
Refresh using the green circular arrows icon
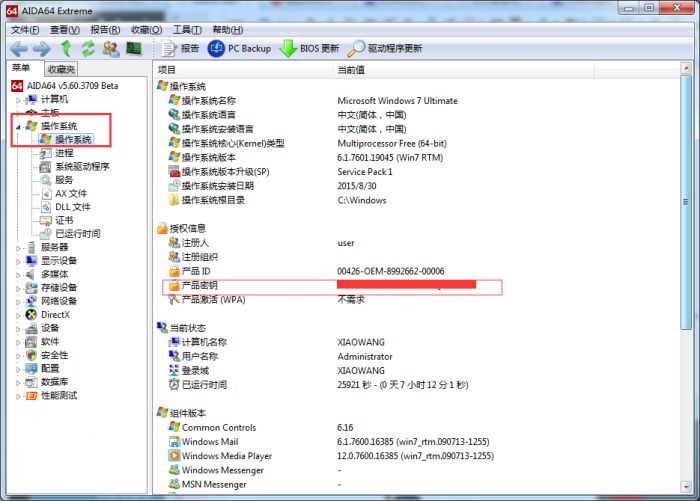tap(88, 48)
